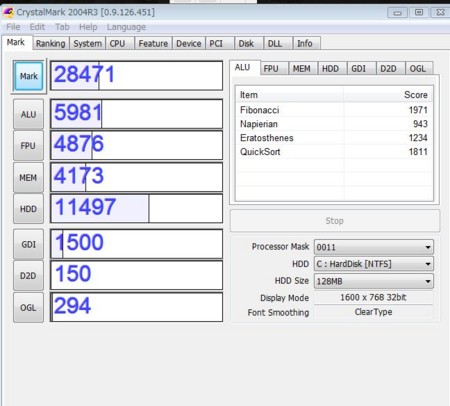
Task: Start the ALU benchmark button
Action: pyautogui.click(x=28, y=114)
